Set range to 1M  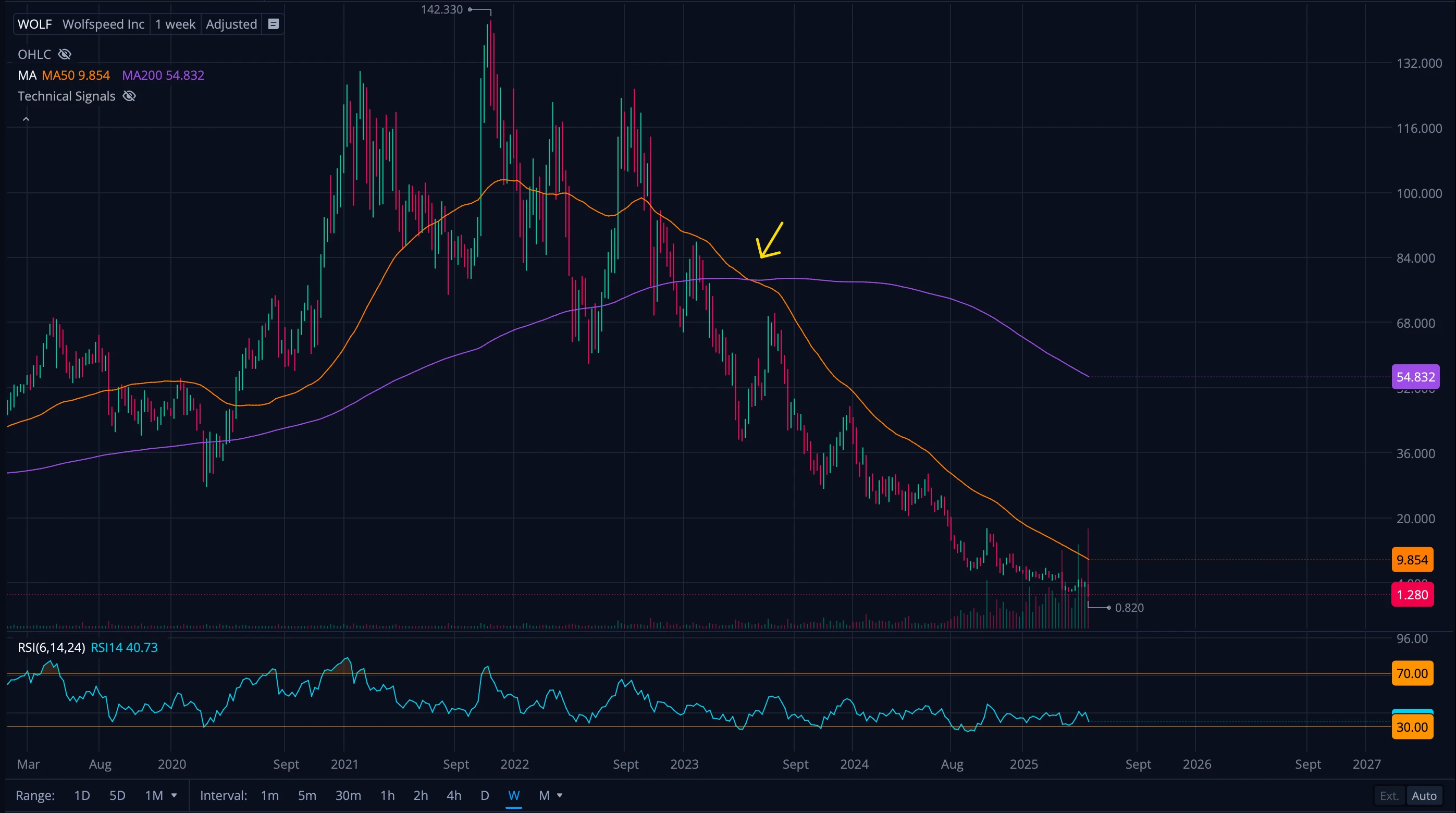pos(154,795)
